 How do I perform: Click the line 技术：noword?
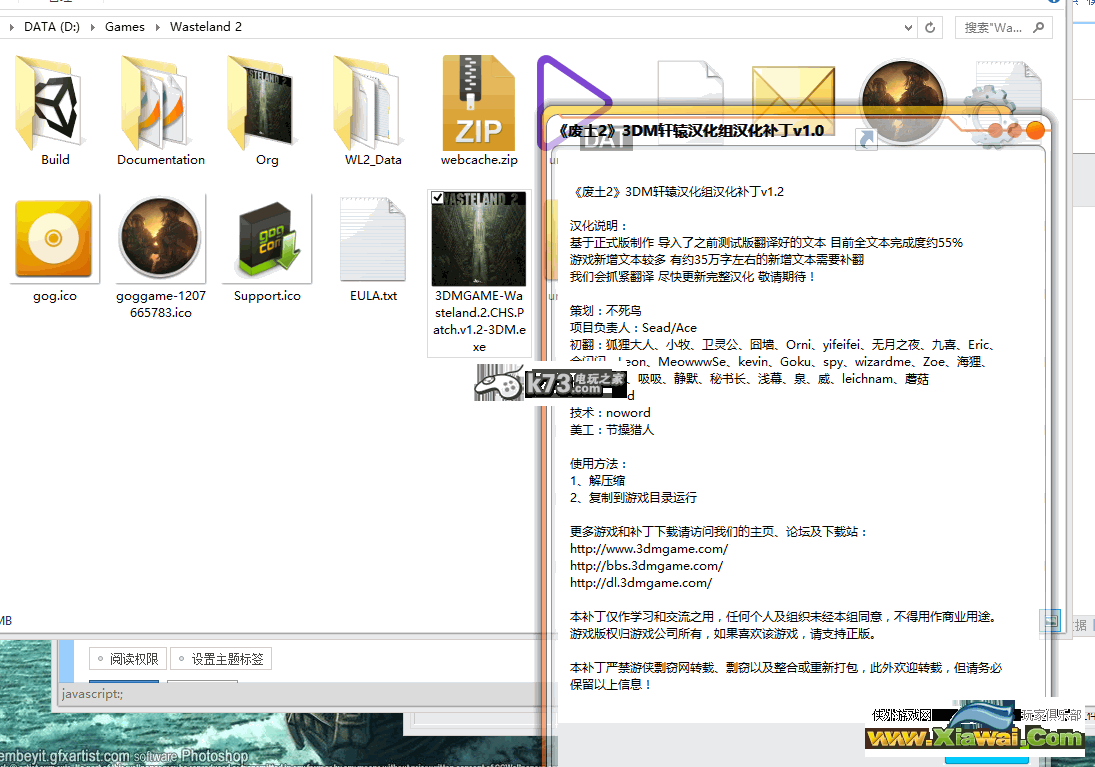pyautogui.click(x=610, y=413)
